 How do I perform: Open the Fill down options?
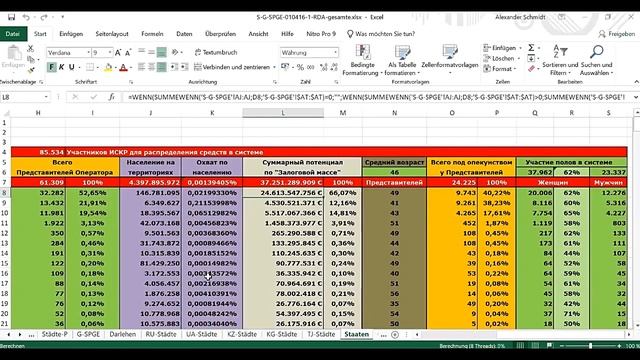coord(531,59)
